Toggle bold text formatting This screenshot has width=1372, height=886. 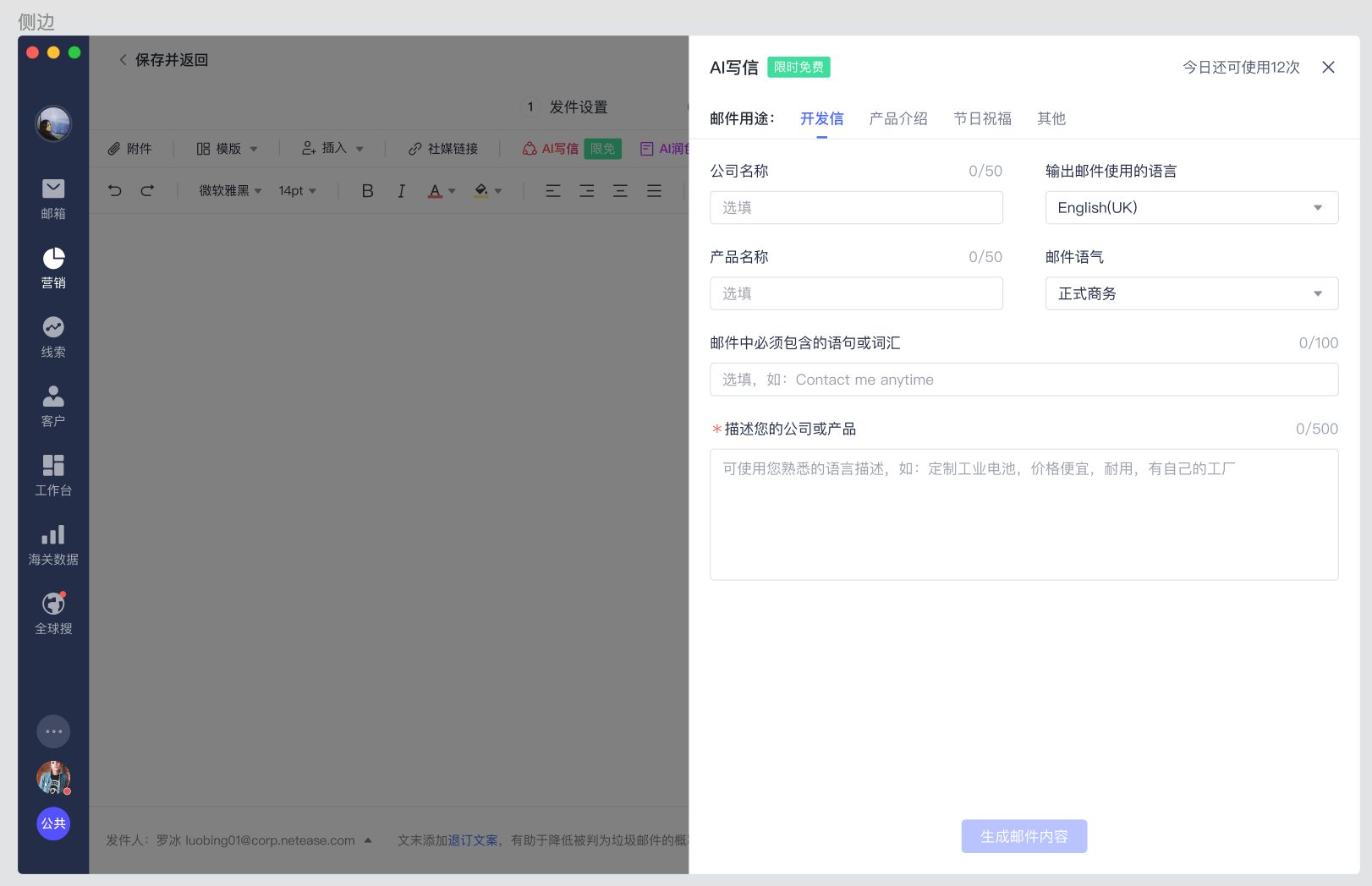coord(367,191)
